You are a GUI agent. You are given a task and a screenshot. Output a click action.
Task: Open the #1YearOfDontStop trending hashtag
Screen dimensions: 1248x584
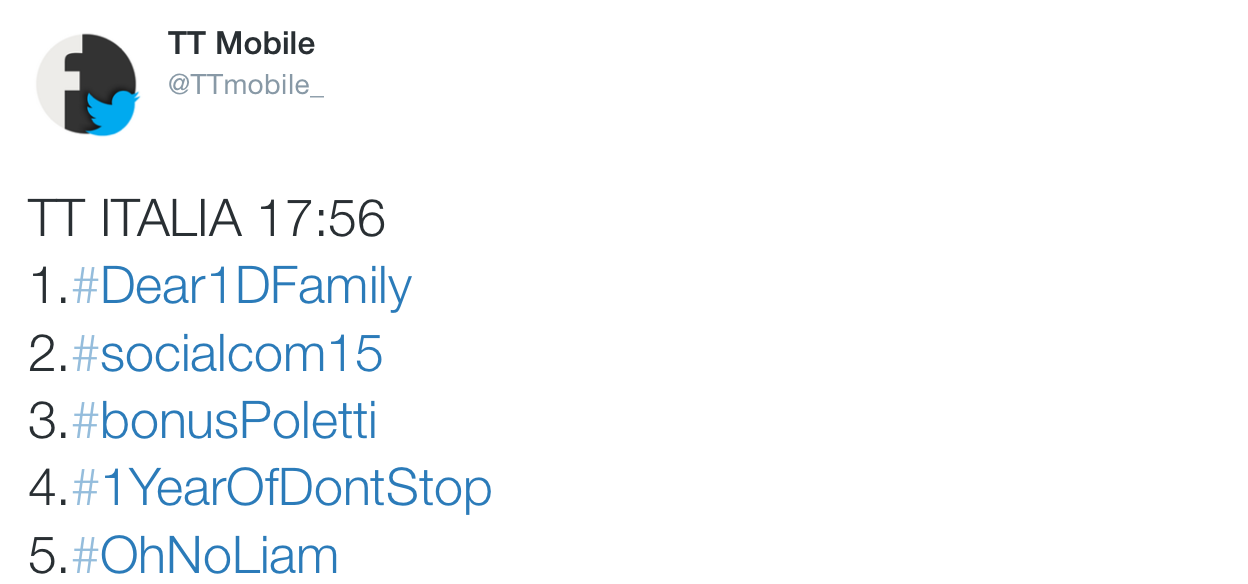282,489
